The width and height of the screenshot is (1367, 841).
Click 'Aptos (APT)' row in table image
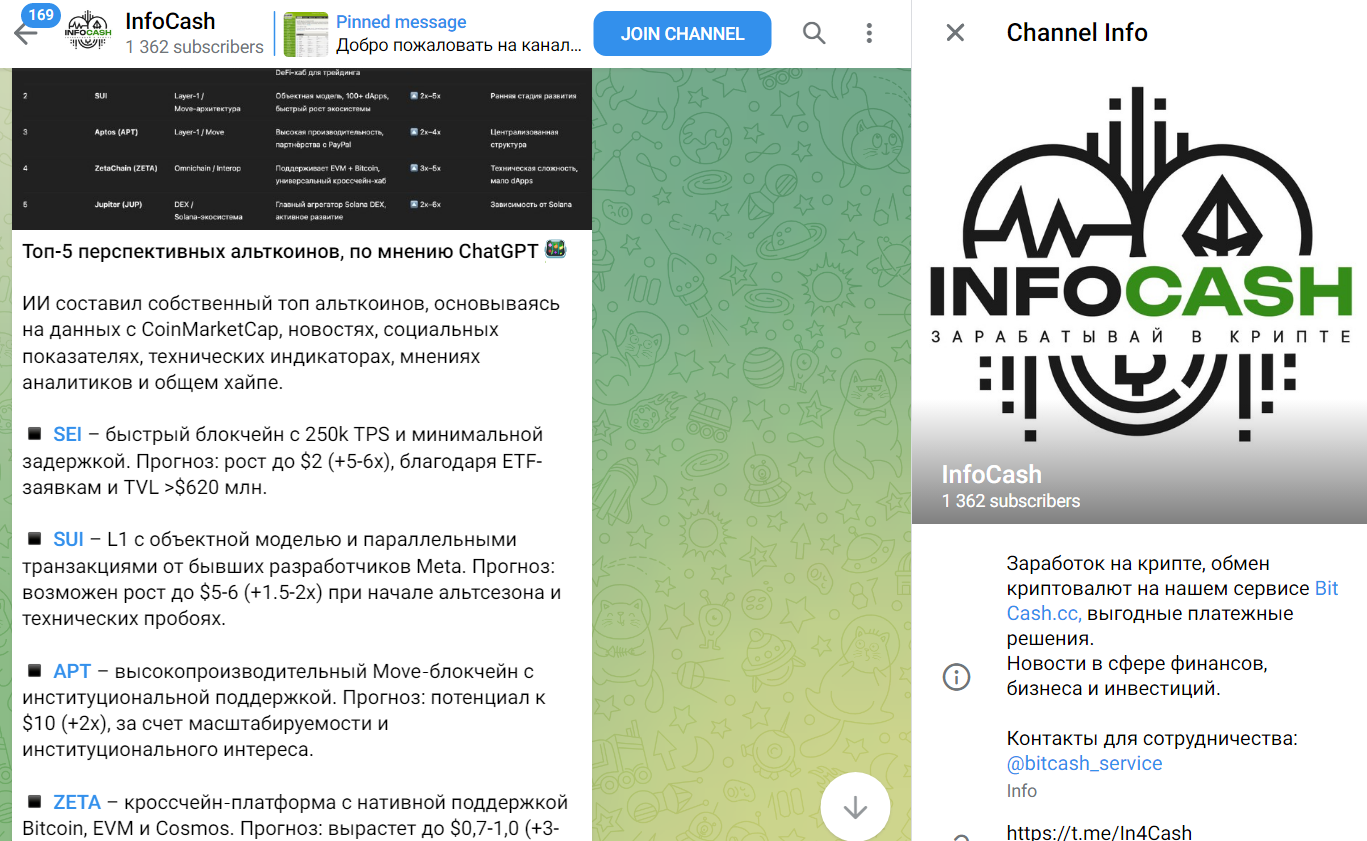[302, 138]
